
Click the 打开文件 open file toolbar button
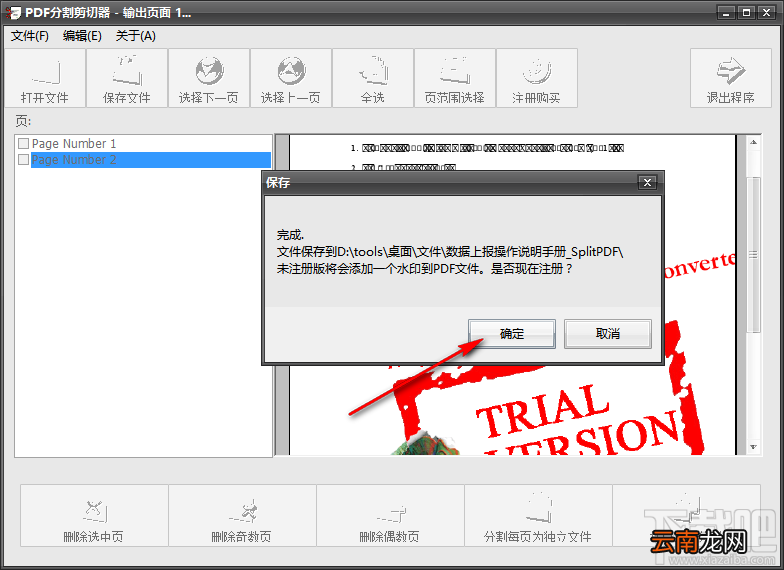45,78
